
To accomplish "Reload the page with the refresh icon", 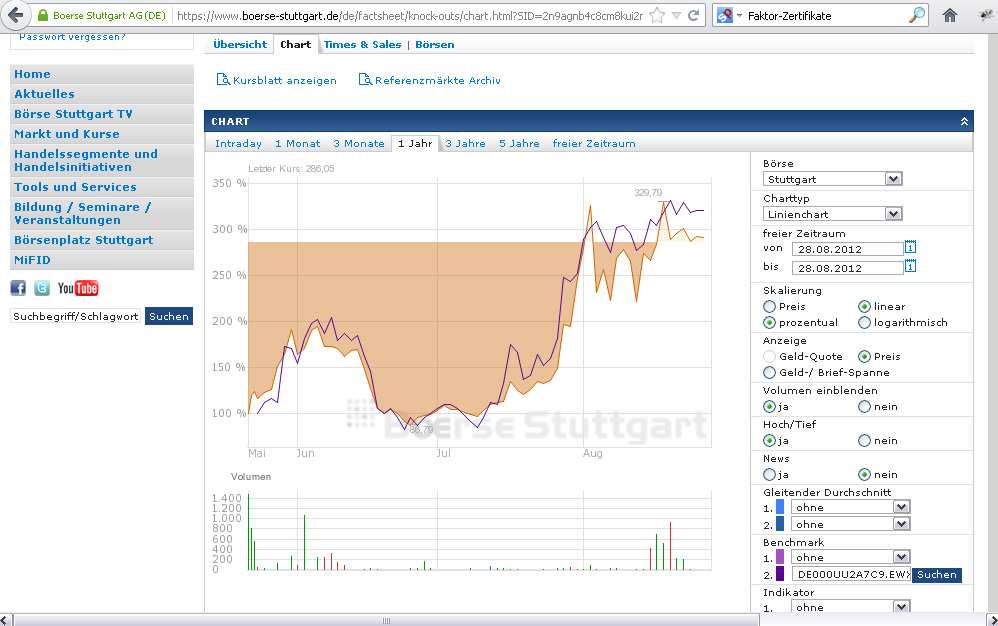I will coord(694,15).
